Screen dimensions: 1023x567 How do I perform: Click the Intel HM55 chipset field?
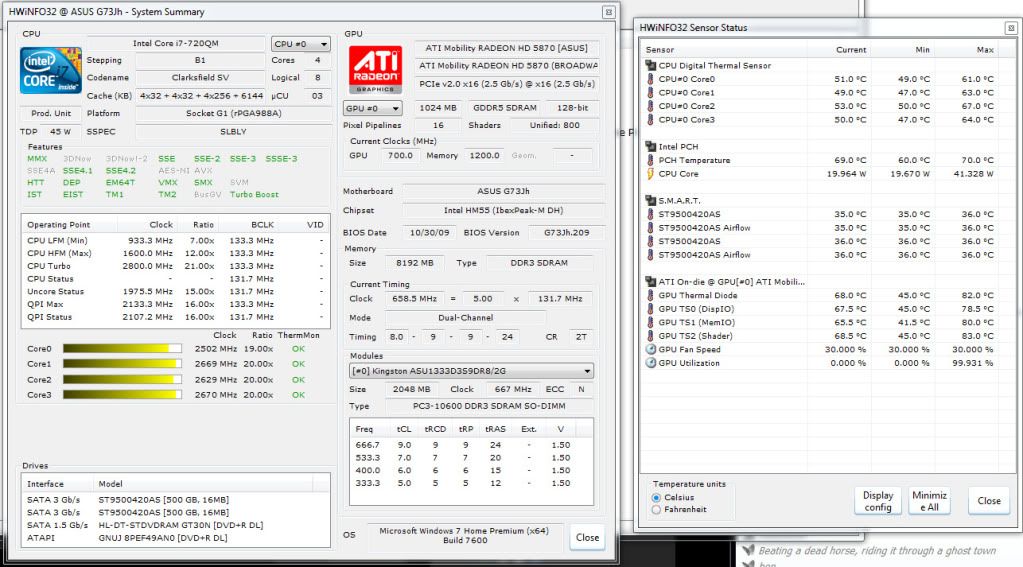503,210
